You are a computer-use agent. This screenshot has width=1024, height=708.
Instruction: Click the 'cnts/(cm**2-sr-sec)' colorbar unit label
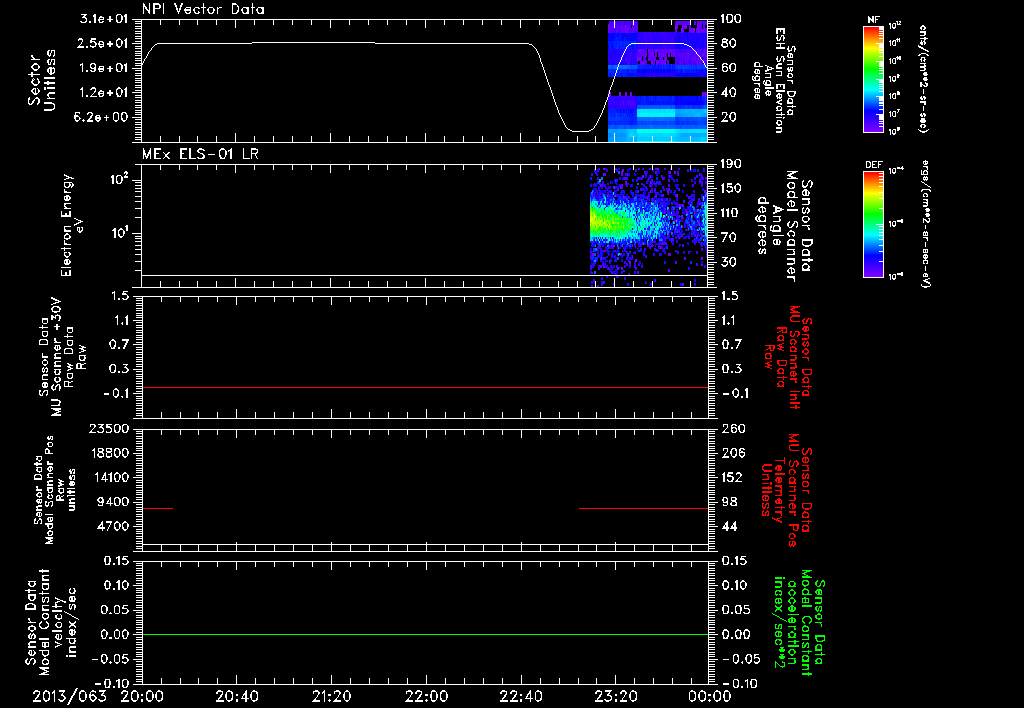(x=923, y=79)
